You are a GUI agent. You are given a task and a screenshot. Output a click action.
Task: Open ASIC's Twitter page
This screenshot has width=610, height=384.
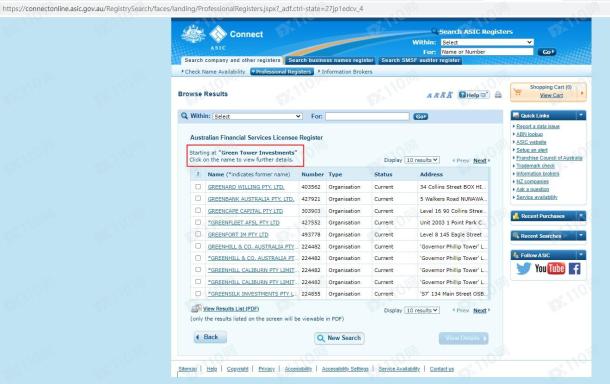coord(523,268)
